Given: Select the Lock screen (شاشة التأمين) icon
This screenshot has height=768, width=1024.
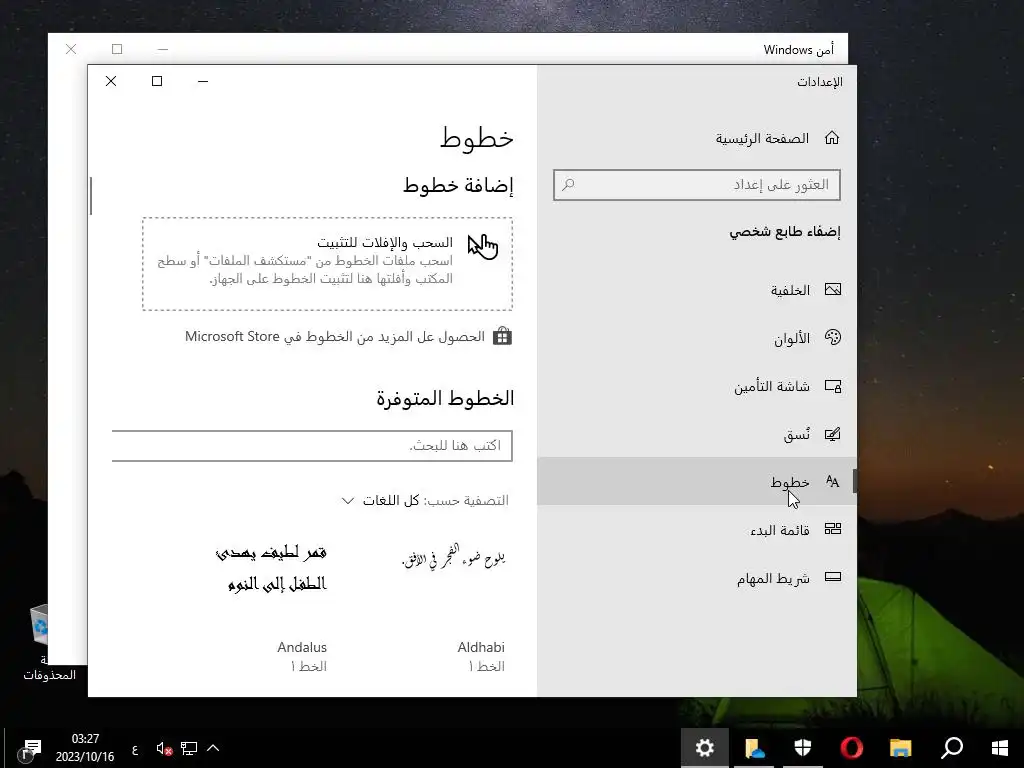Looking at the screenshot, I should pyautogui.click(x=833, y=386).
